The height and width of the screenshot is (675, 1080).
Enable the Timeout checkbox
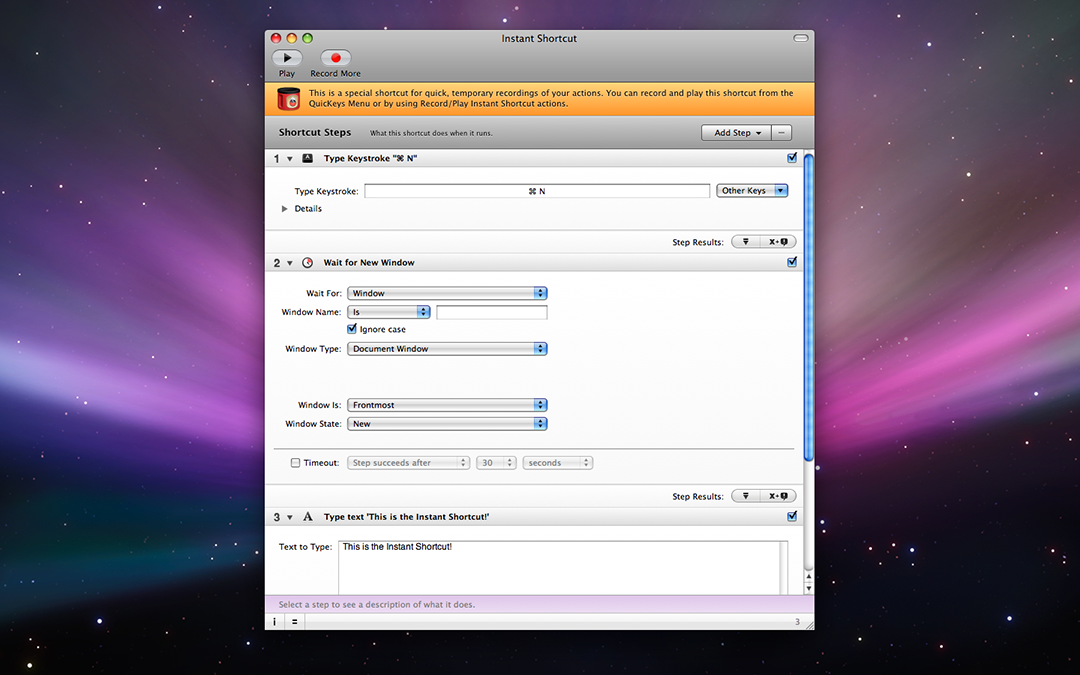(x=295, y=463)
